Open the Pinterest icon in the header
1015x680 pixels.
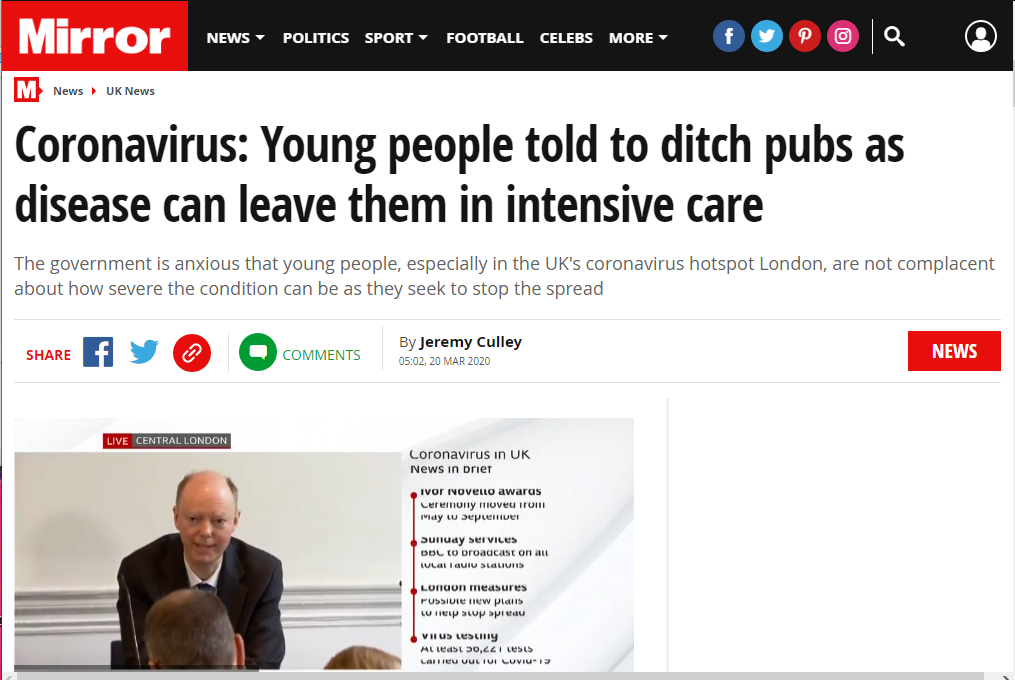805,36
